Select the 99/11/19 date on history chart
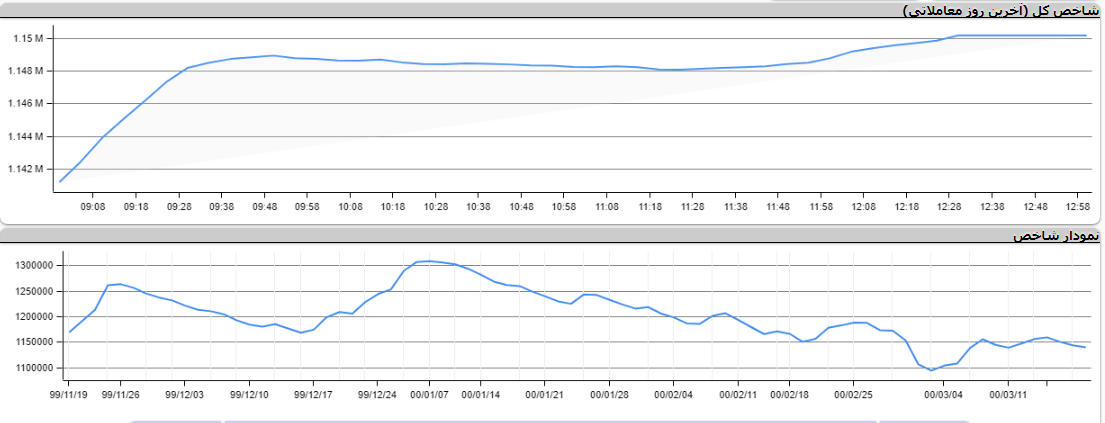 (x=69, y=395)
